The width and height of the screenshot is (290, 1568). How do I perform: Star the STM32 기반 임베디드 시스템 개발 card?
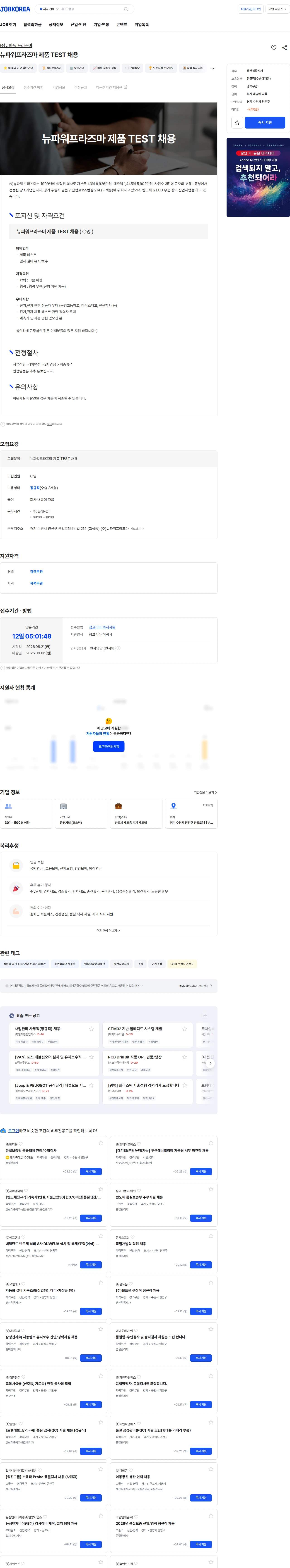pyautogui.click(x=185, y=1029)
